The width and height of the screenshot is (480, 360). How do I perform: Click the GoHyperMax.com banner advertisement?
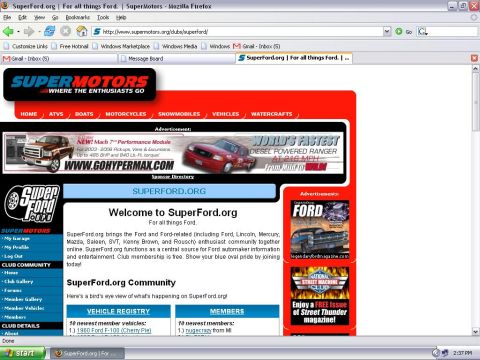173,153
